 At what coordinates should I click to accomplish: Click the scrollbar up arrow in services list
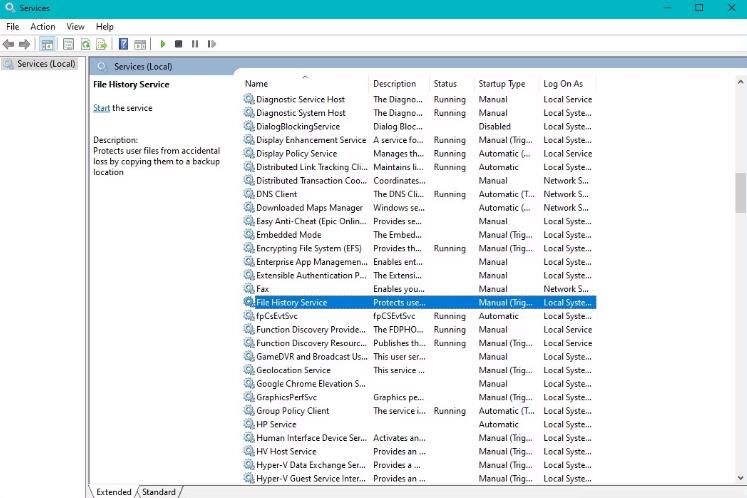740,82
